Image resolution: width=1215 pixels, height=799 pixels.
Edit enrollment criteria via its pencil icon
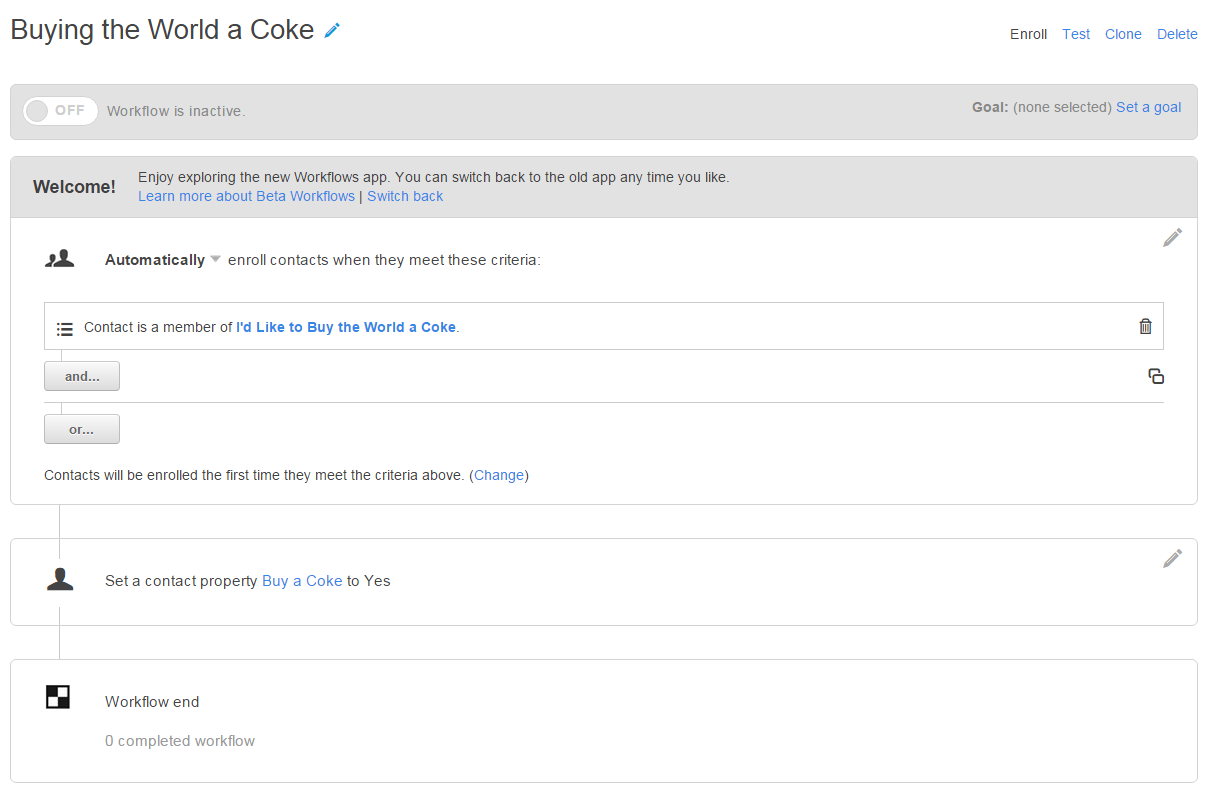[1172, 237]
